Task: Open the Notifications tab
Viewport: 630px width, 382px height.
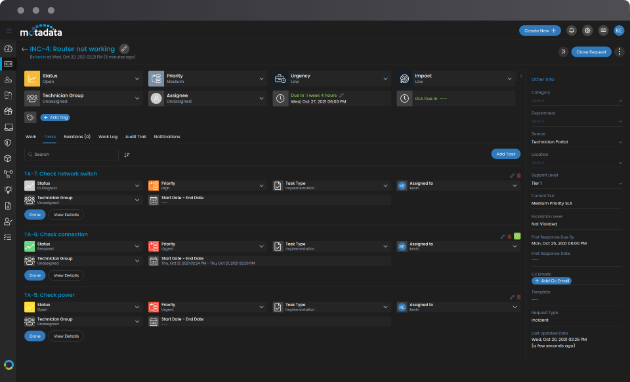Action: (167, 137)
